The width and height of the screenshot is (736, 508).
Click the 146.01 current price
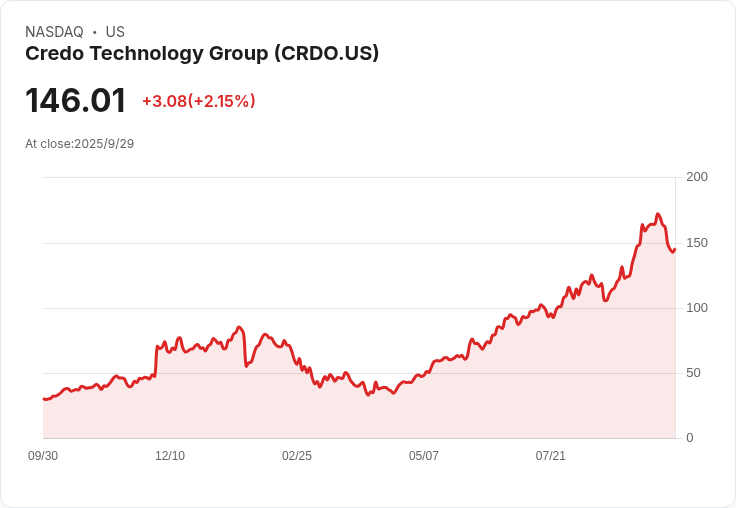[x=76, y=100]
